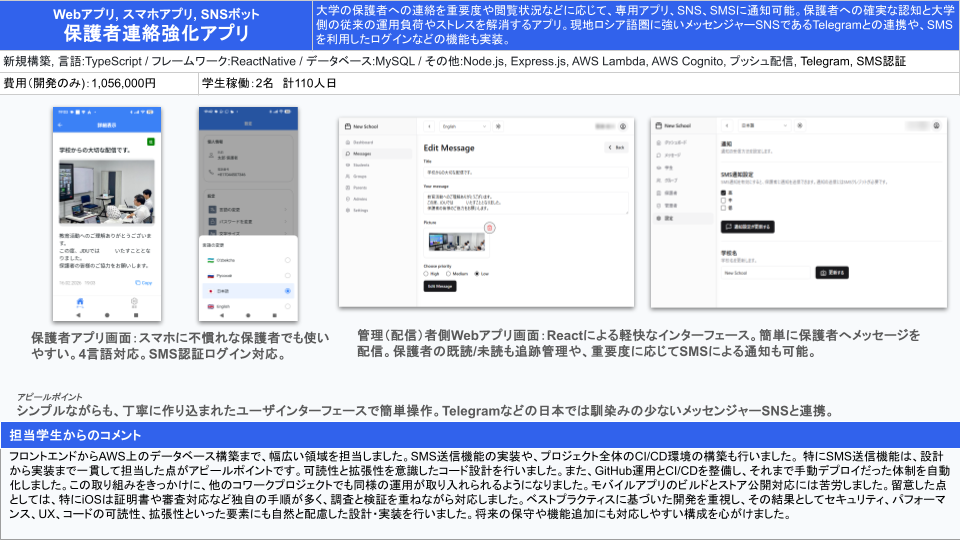Tap back arrow in the phone message header

pyautogui.click(x=60, y=125)
